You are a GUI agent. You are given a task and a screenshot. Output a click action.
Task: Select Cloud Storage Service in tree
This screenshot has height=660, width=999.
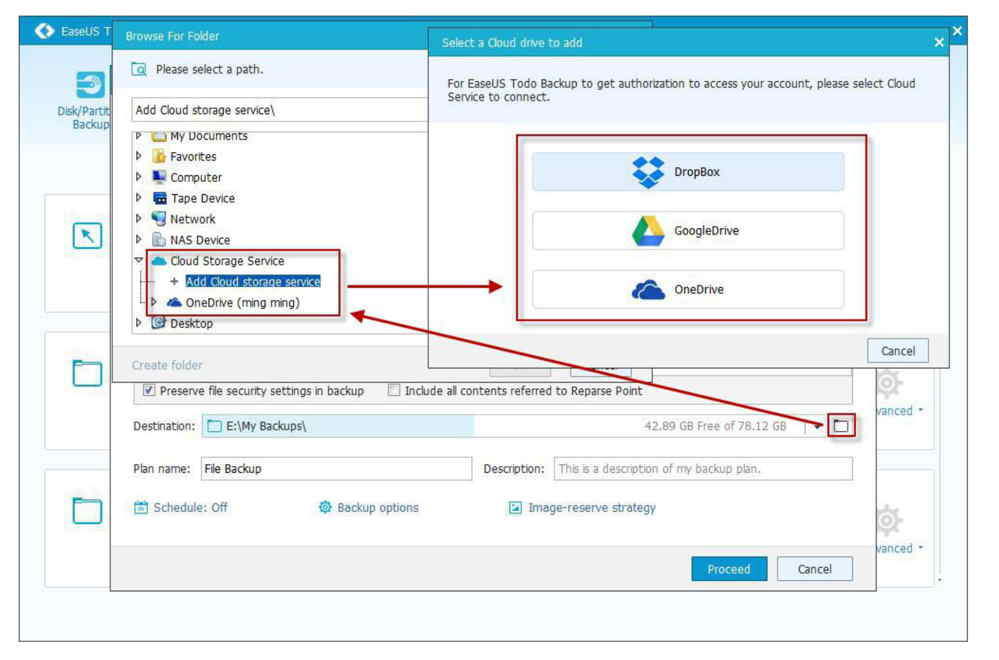[227, 261]
